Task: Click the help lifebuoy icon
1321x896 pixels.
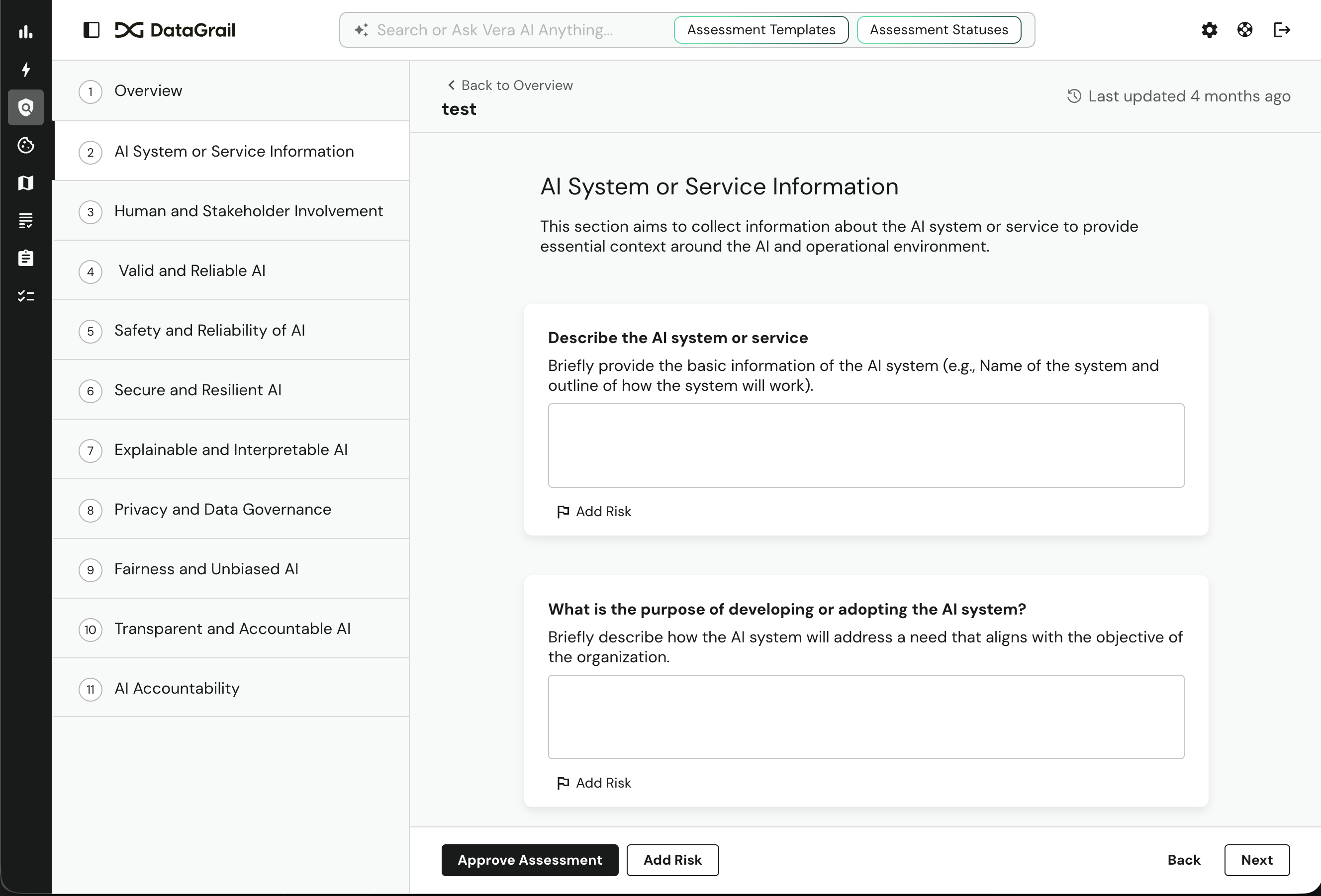Action: 1244,30
